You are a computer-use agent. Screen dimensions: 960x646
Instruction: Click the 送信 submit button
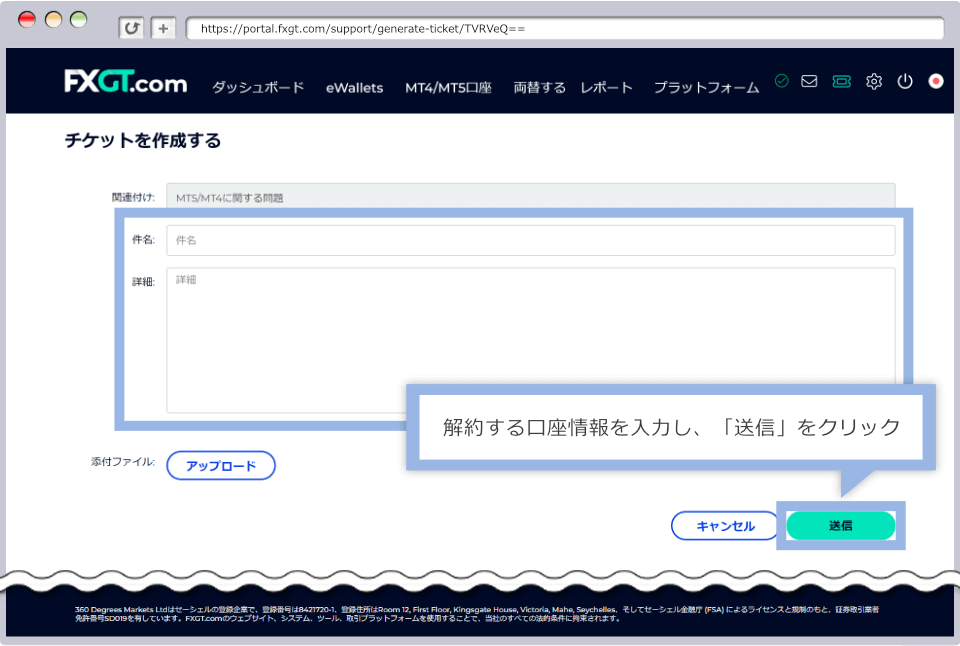[841, 525]
